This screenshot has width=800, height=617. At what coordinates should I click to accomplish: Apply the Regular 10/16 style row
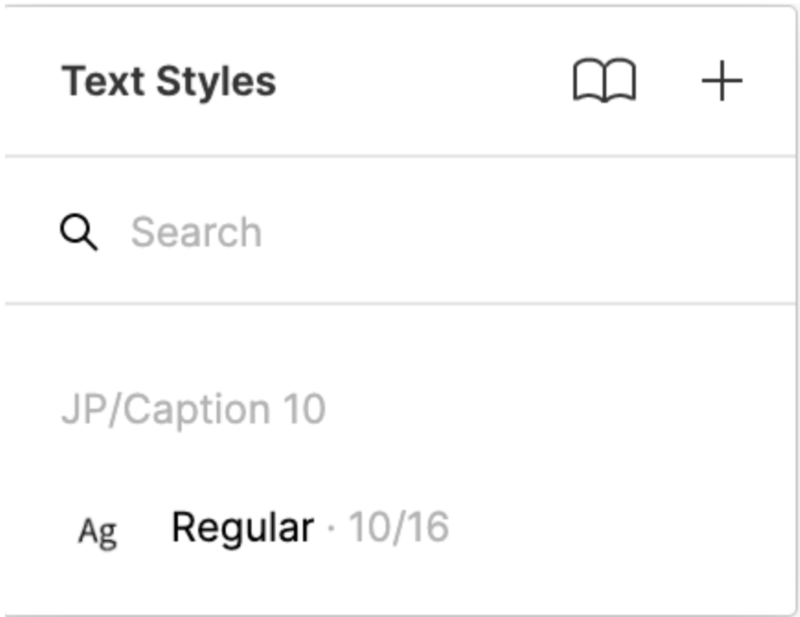[x=300, y=528]
